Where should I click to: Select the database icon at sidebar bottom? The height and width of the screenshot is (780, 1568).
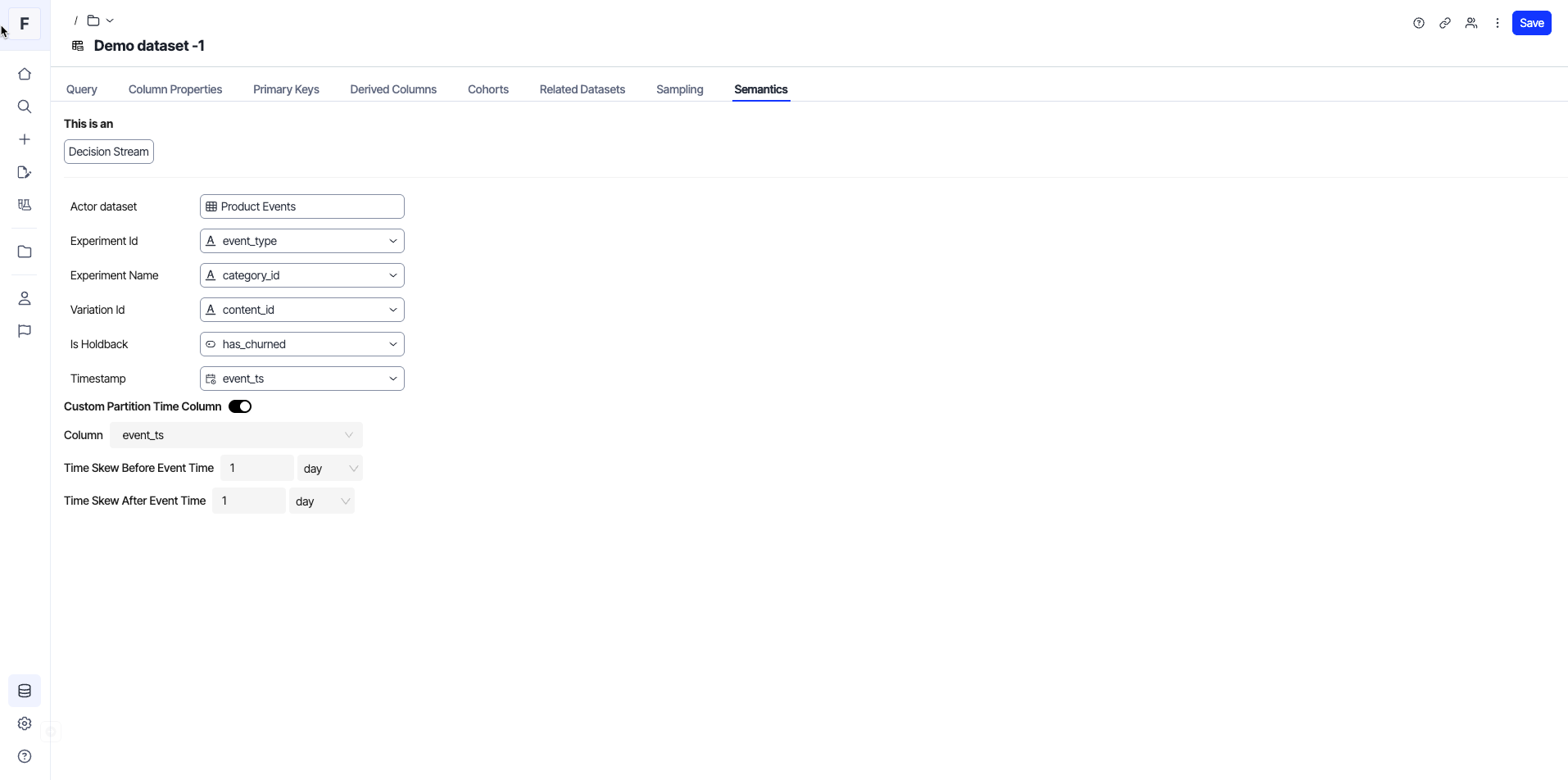pos(25,691)
